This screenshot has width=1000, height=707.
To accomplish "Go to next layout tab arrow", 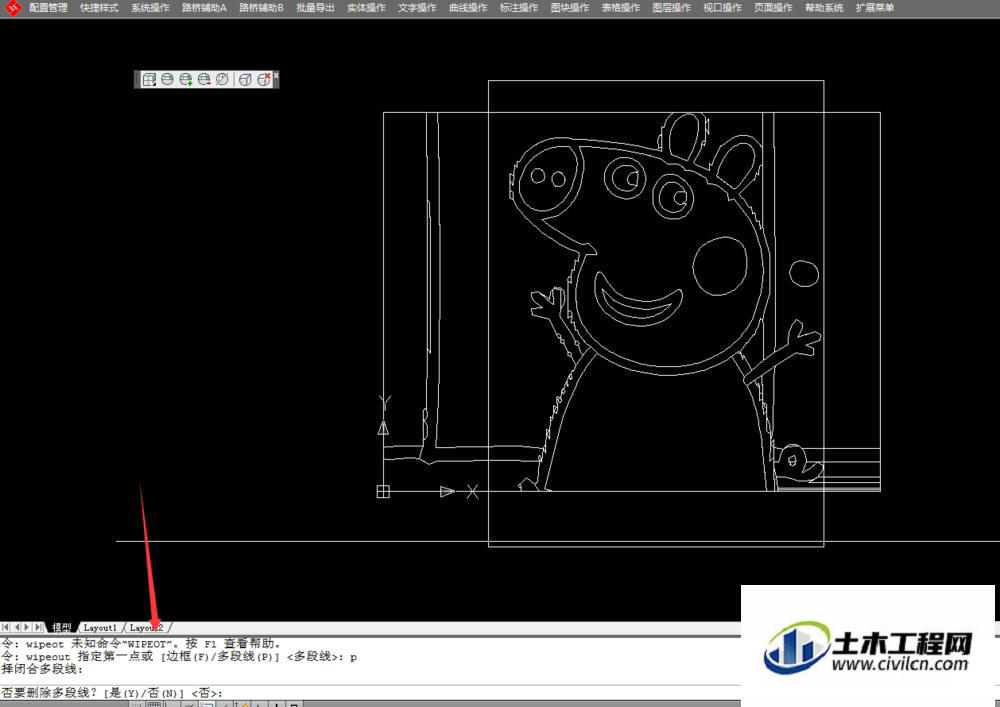I will (27, 628).
